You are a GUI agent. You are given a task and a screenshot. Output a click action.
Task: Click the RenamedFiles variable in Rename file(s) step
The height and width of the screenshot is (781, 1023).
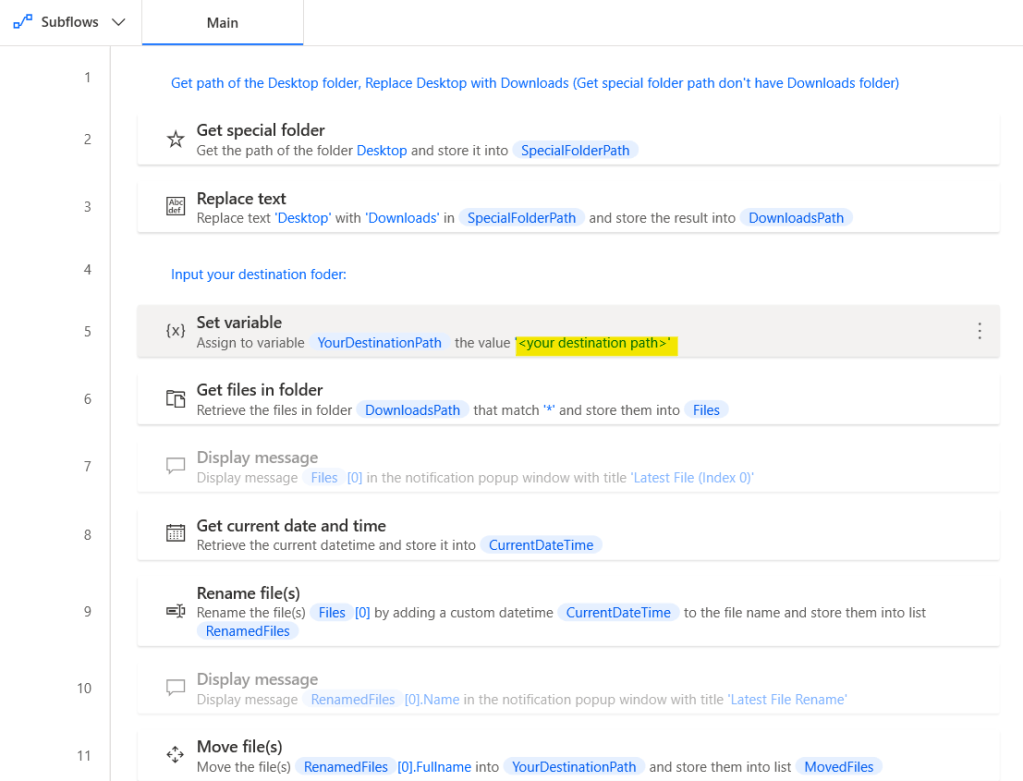[247, 631]
